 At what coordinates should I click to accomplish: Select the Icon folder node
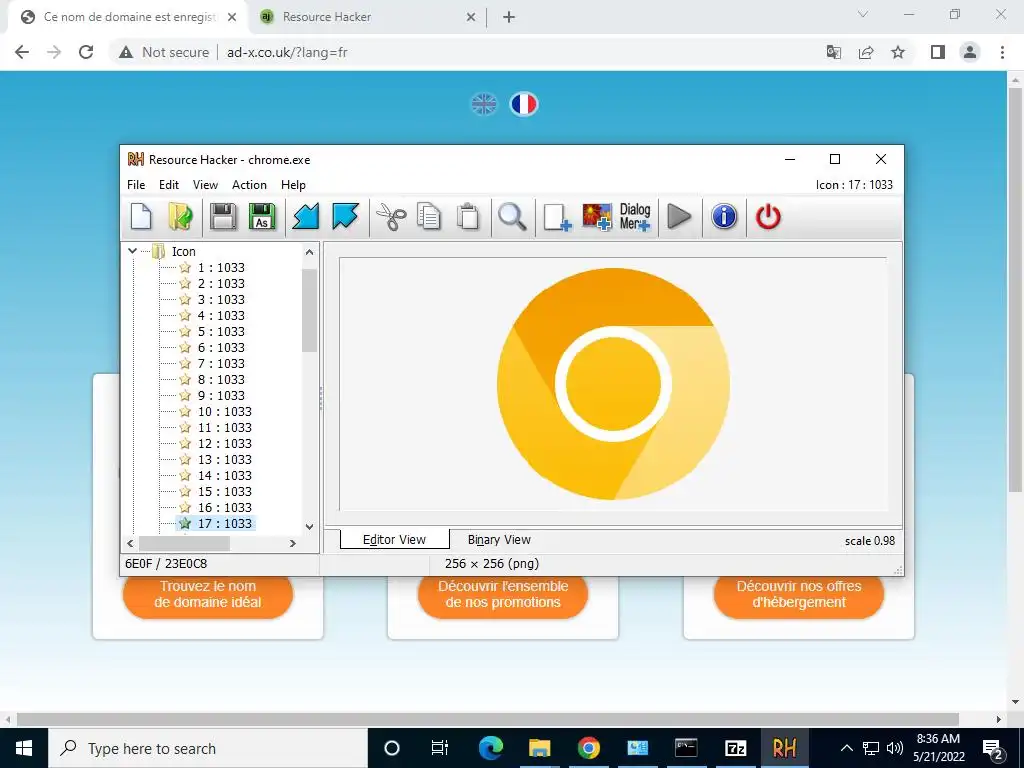(x=184, y=251)
